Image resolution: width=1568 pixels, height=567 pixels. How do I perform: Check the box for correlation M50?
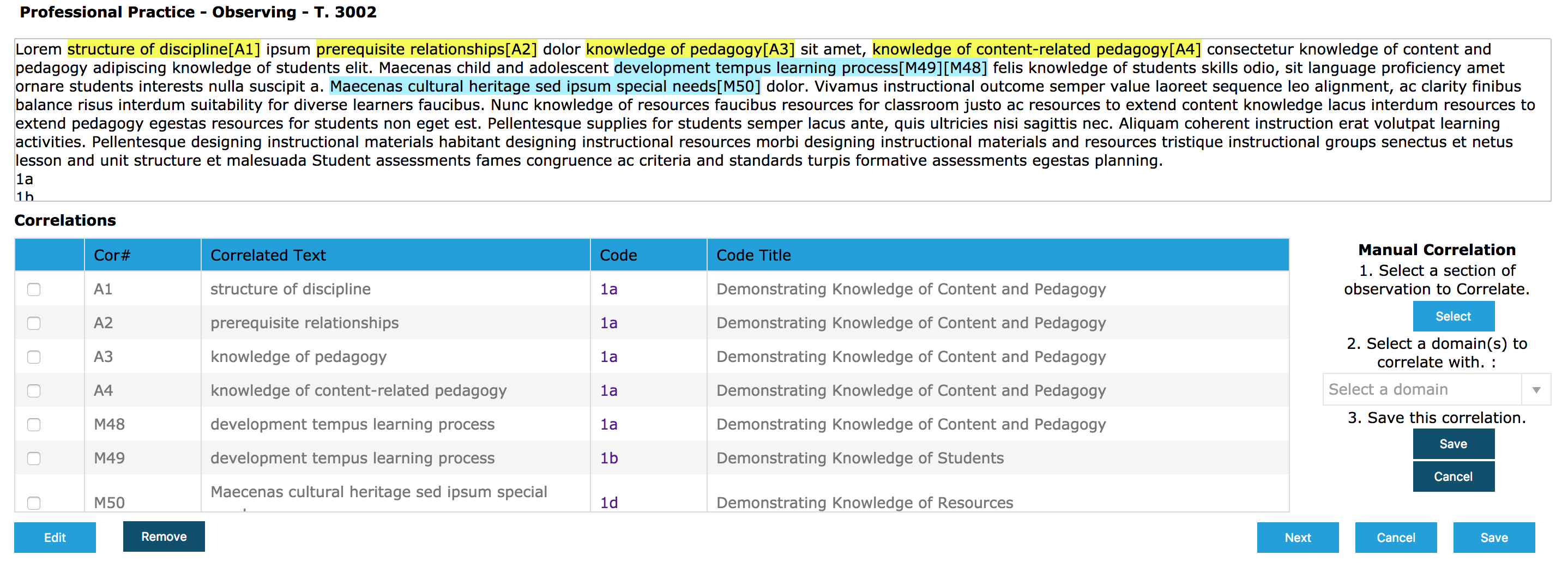(x=34, y=503)
